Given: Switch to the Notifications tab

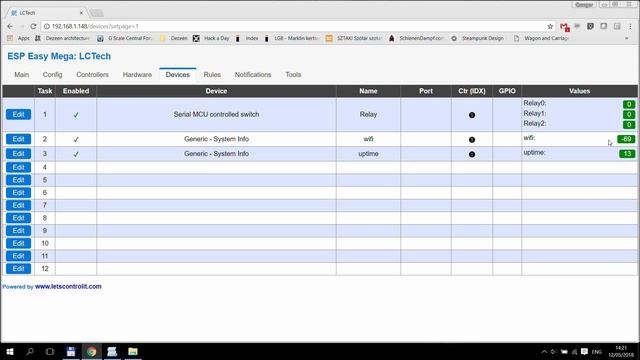Looking at the screenshot, I should [253, 75].
